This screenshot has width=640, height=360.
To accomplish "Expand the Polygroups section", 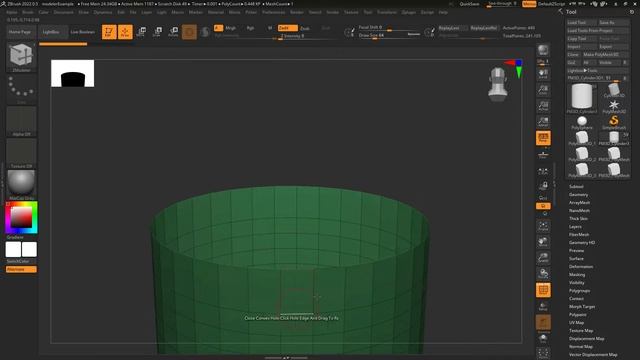I will click(x=579, y=291).
